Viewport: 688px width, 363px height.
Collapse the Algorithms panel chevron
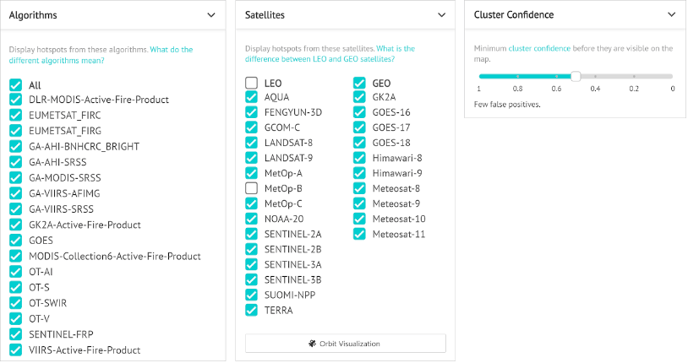coord(211,15)
